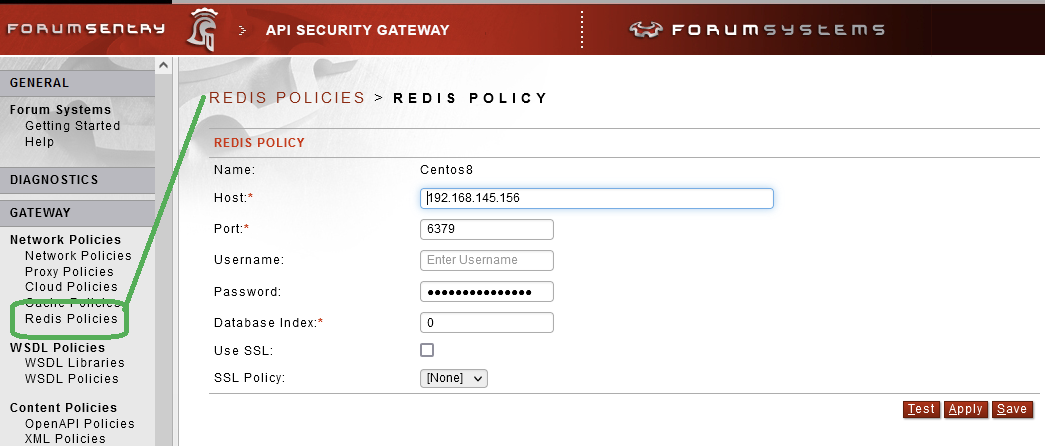
Task: Click the Database Index field
Action: pyautogui.click(x=487, y=323)
